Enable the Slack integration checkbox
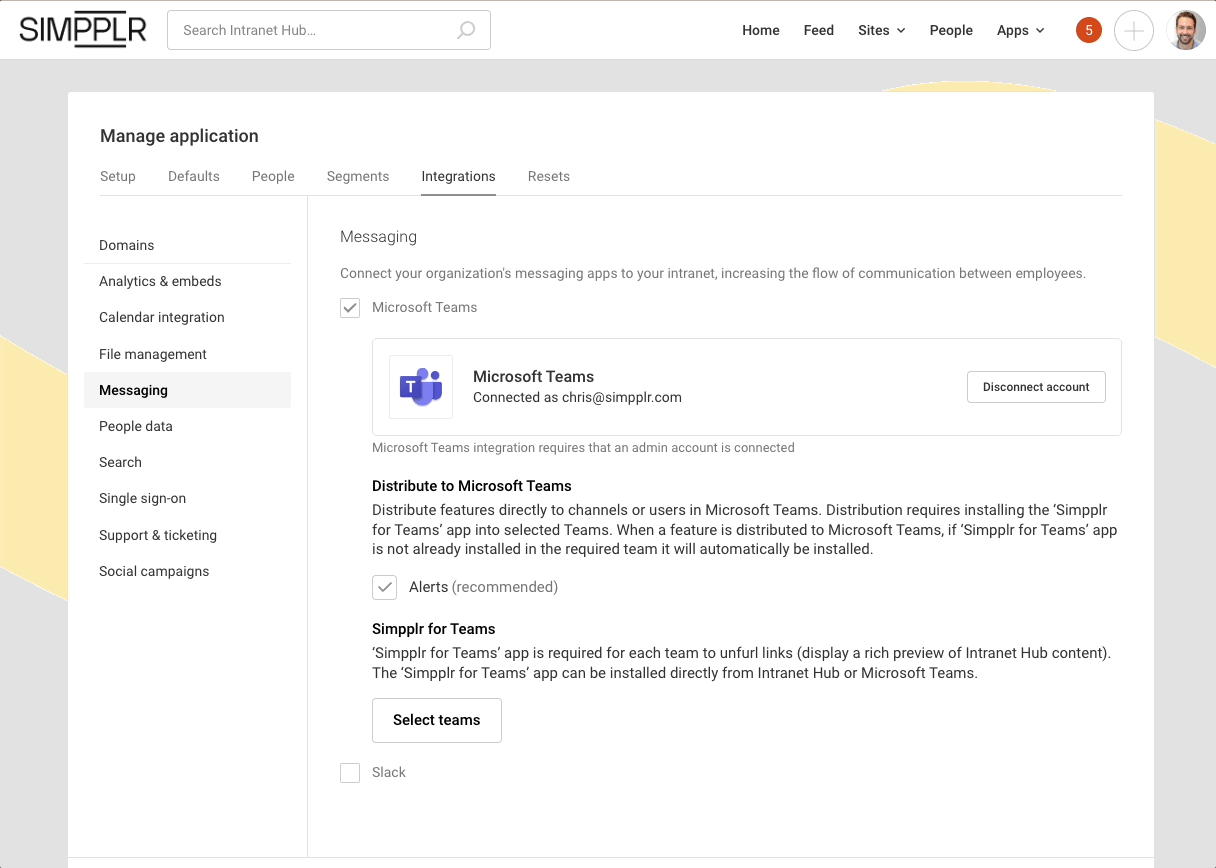 point(350,772)
